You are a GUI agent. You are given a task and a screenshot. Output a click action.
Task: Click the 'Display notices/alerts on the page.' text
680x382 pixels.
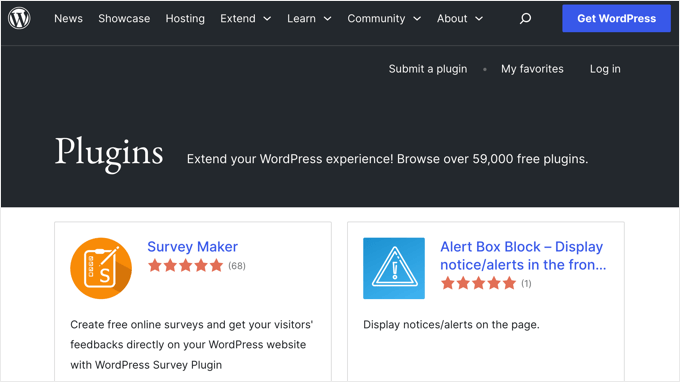coord(451,325)
